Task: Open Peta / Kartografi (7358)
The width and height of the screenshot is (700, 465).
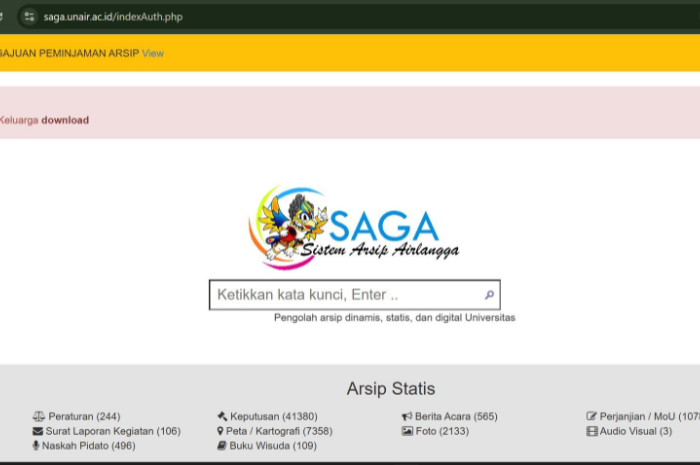Action: click(x=279, y=431)
